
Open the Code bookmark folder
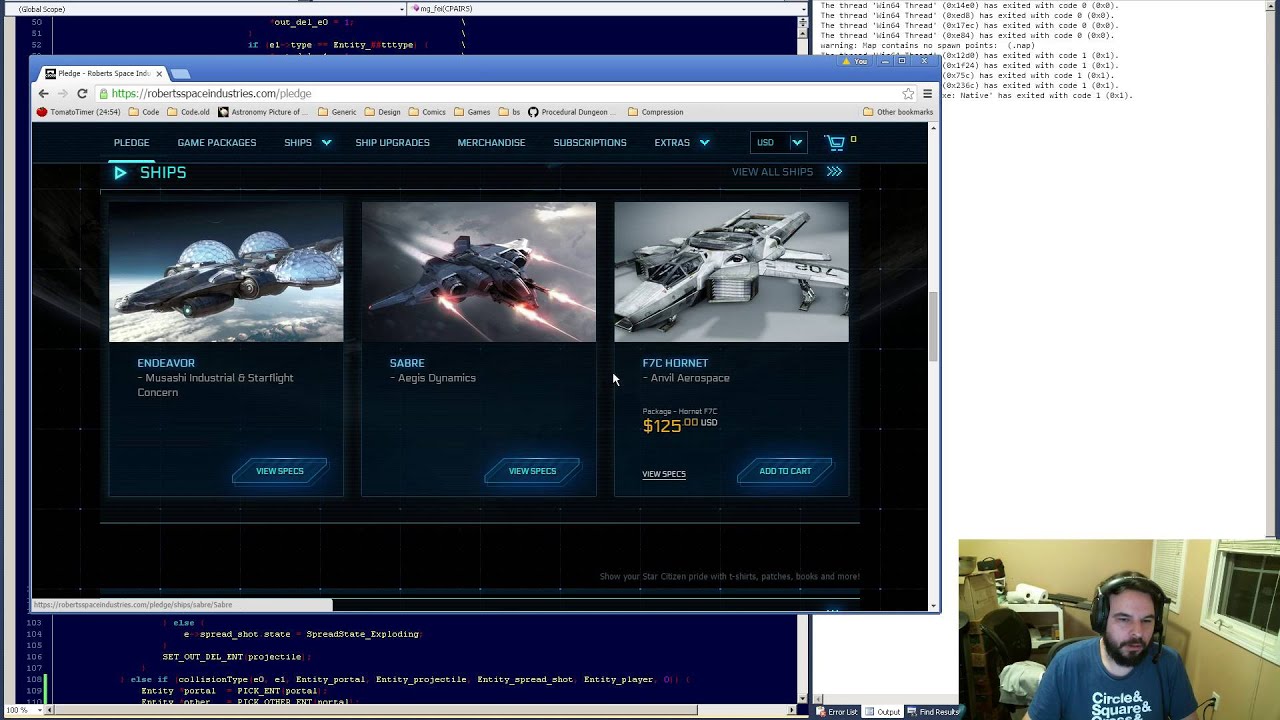click(x=144, y=112)
